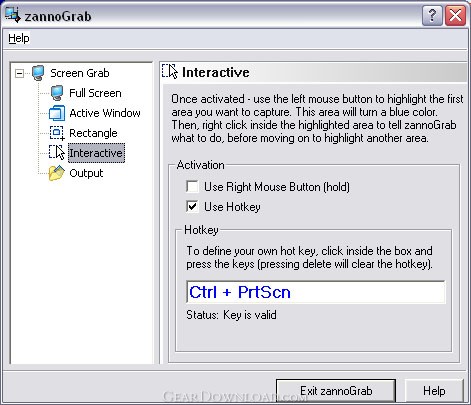Click inside the Ctrl + PrtScn hotkey box
Image resolution: width=471 pixels, height=405 pixels.
pyautogui.click(x=316, y=292)
